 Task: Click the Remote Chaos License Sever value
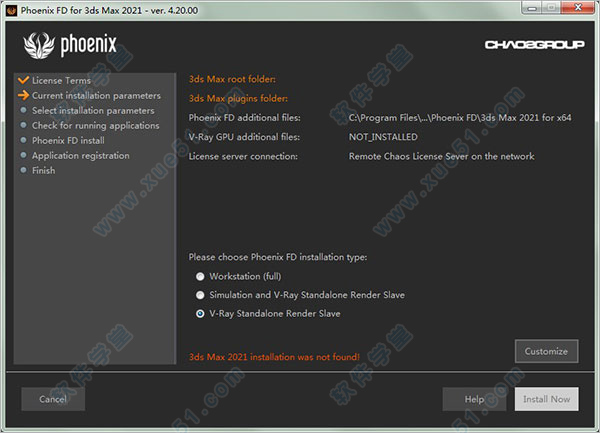click(442, 156)
